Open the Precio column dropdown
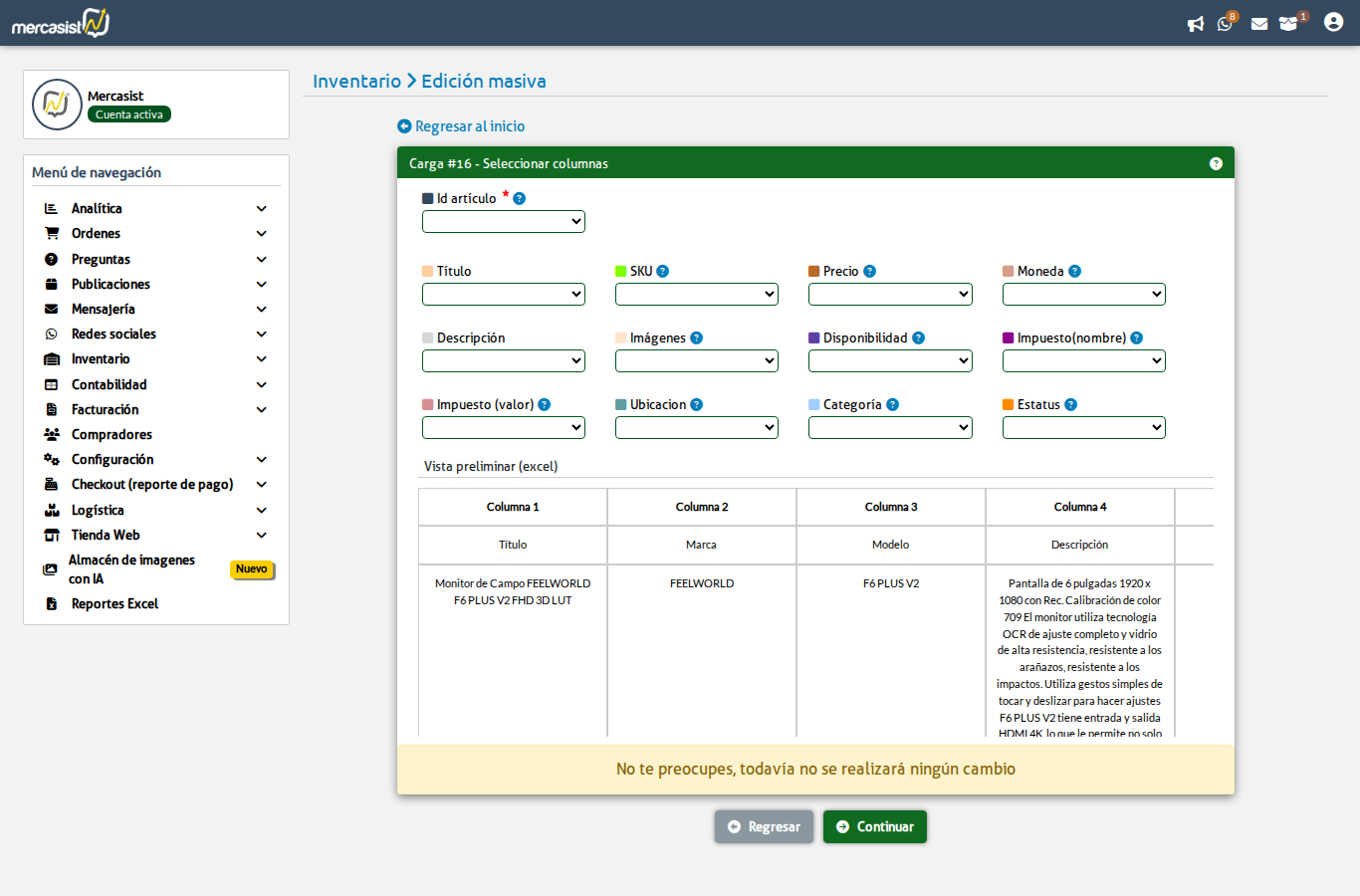Viewport: 1360px width, 896px height. 890,294
